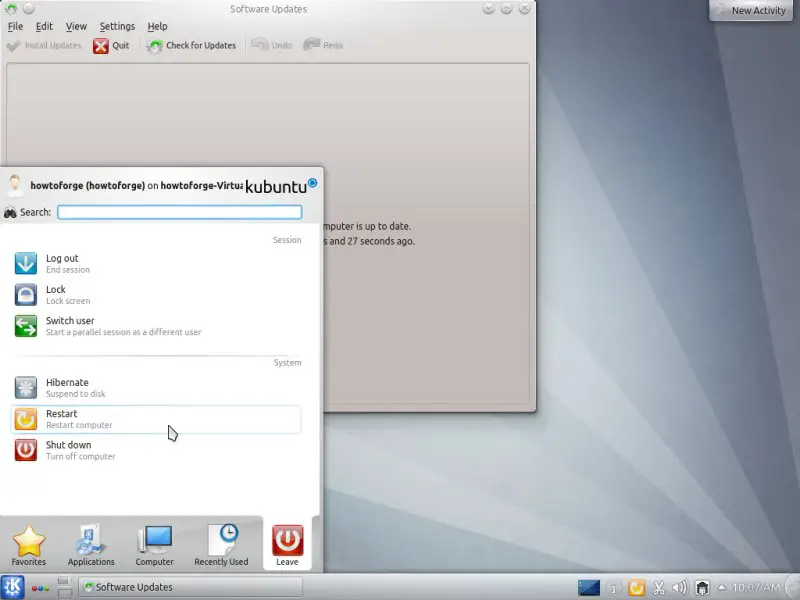
Task: Click the green Switch user icon
Action: [x=26, y=326]
